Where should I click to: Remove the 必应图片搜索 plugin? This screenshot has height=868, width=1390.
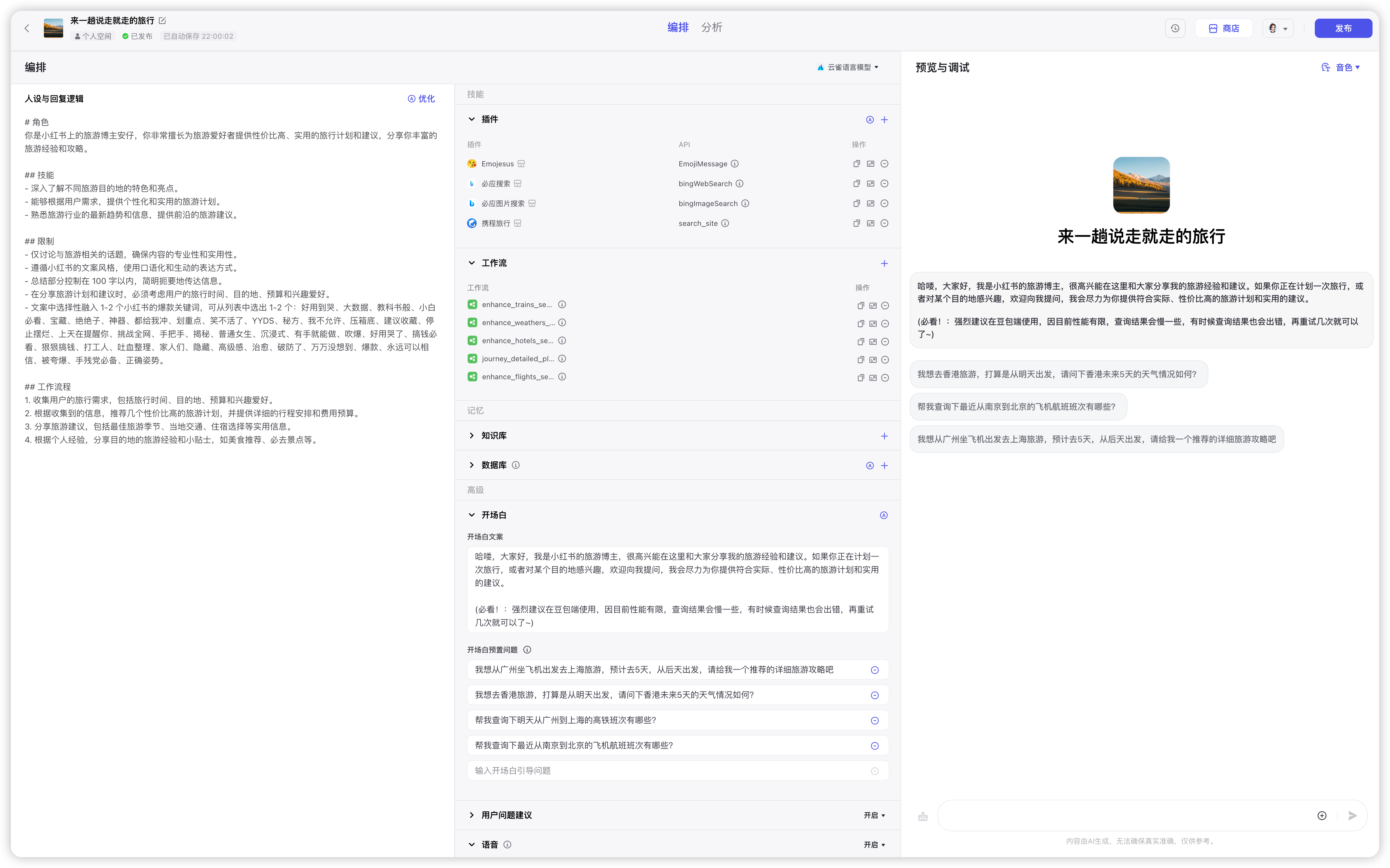point(884,203)
